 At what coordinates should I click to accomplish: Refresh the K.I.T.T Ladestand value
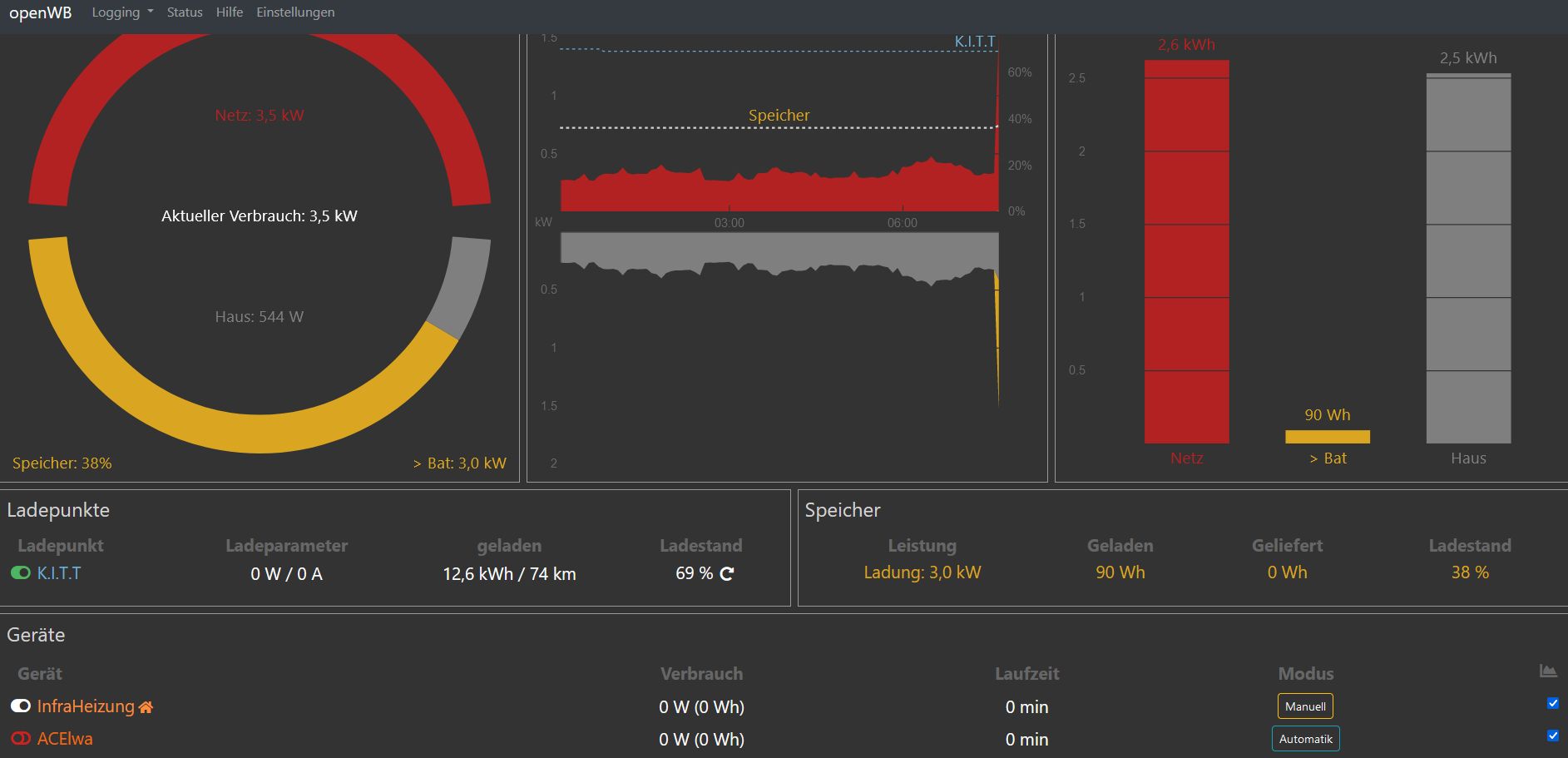[727, 573]
